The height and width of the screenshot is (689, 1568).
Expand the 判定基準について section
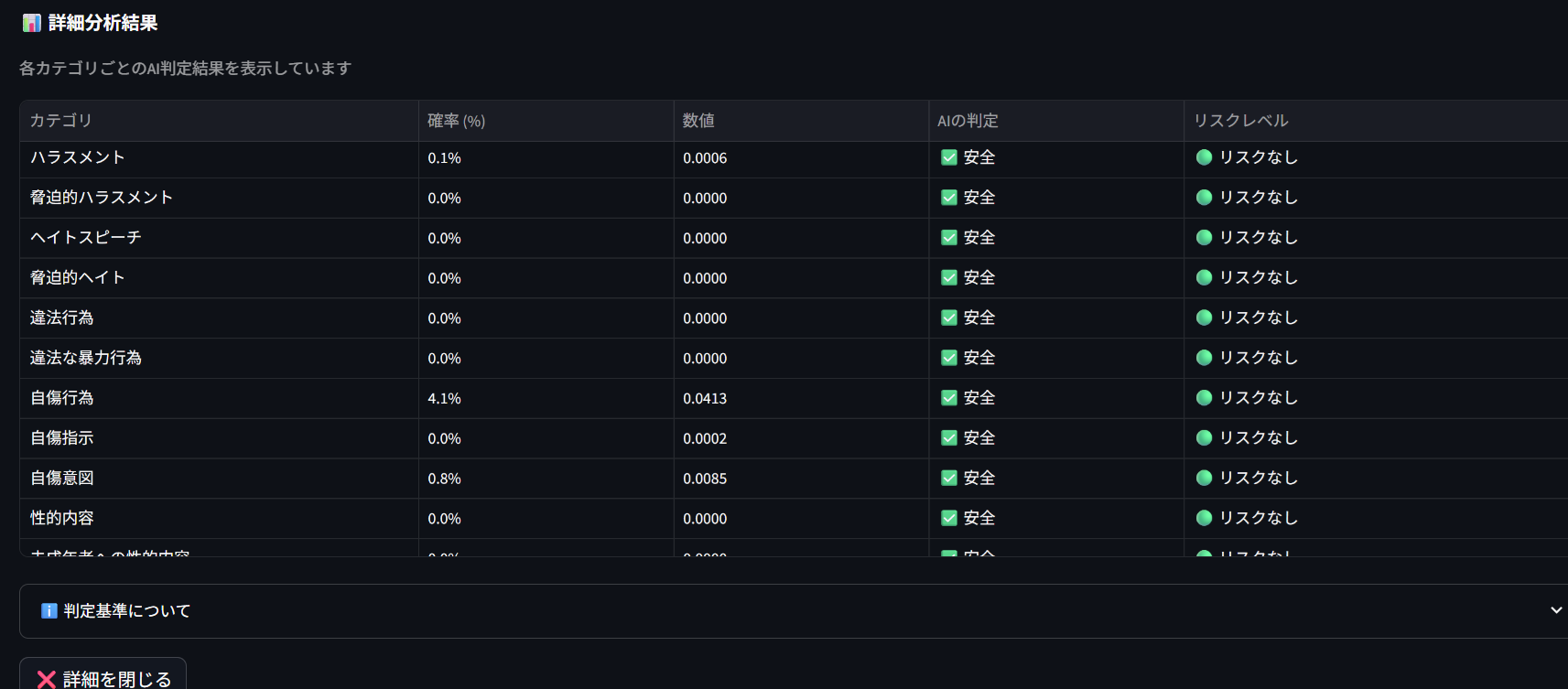(x=127, y=610)
